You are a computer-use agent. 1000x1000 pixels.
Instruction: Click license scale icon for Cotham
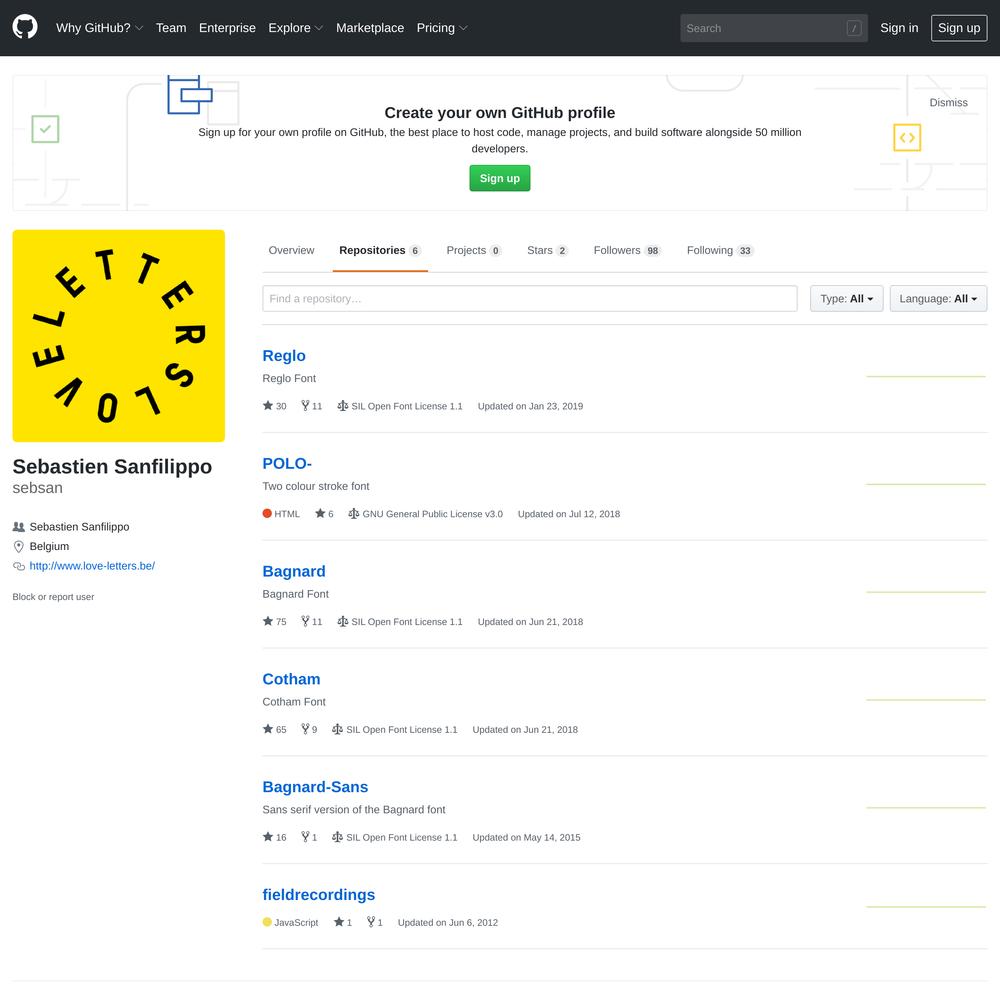click(x=337, y=729)
